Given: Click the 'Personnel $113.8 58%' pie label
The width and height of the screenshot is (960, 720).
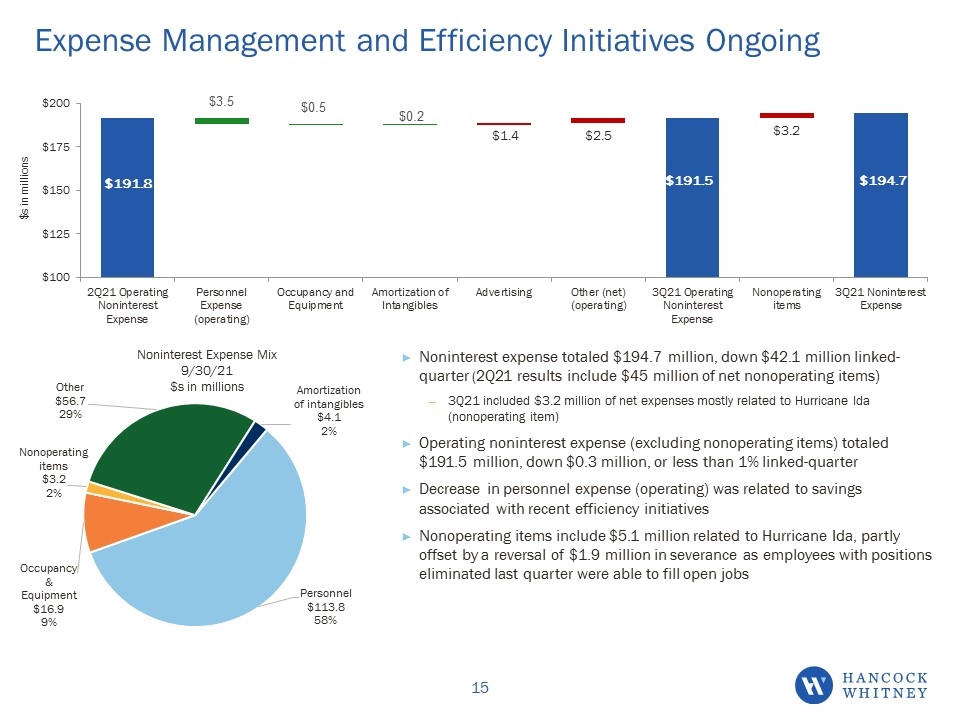Looking at the screenshot, I should pos(326,607).
